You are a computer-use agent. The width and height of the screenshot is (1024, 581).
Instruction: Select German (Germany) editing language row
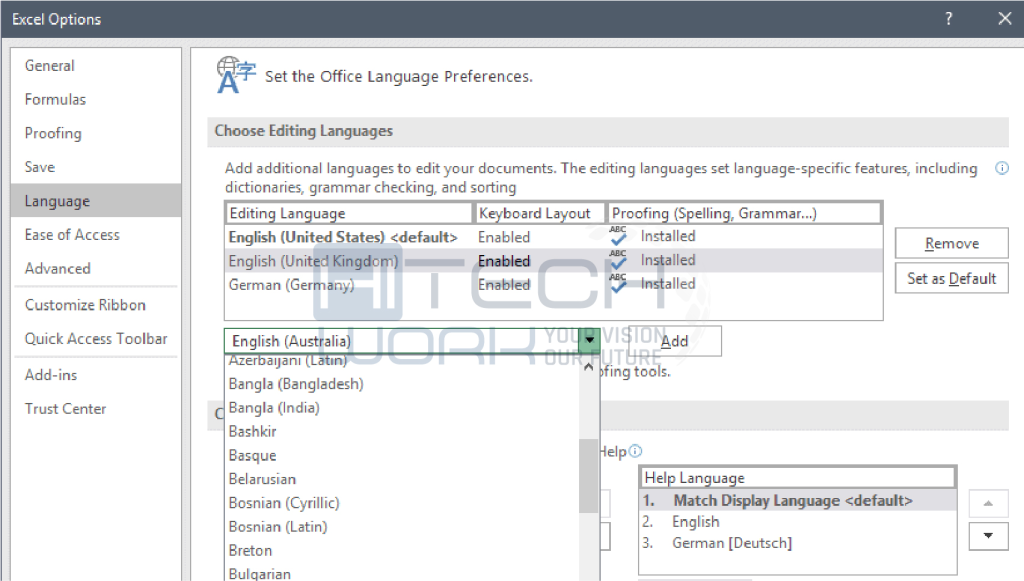coord(552,284)
